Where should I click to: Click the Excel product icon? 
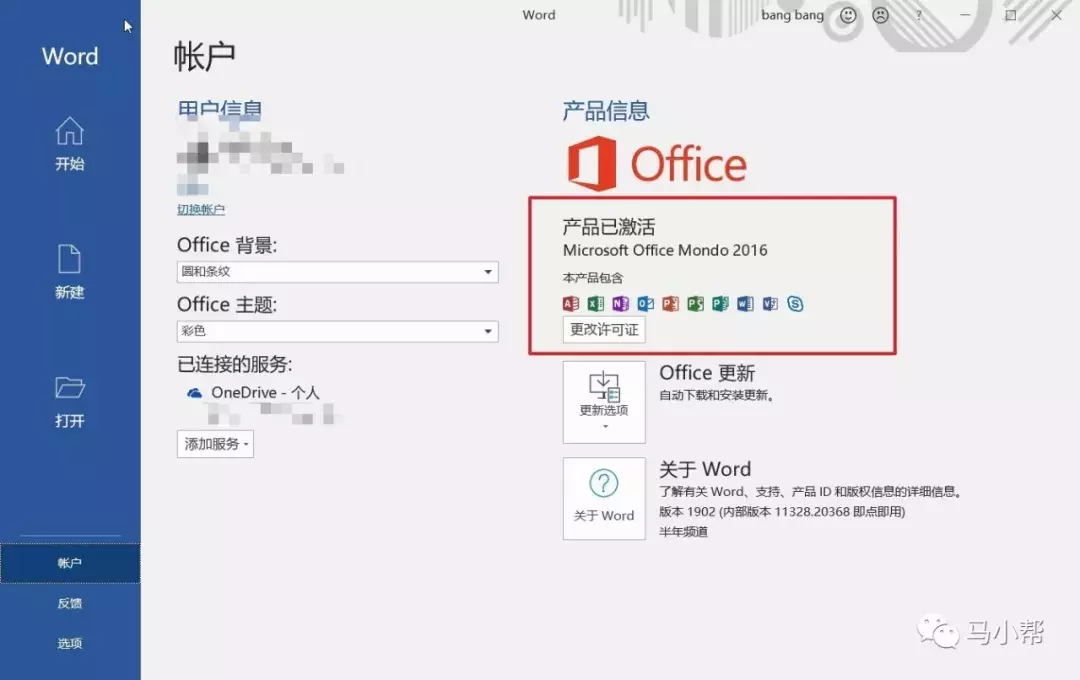(596, 303)
